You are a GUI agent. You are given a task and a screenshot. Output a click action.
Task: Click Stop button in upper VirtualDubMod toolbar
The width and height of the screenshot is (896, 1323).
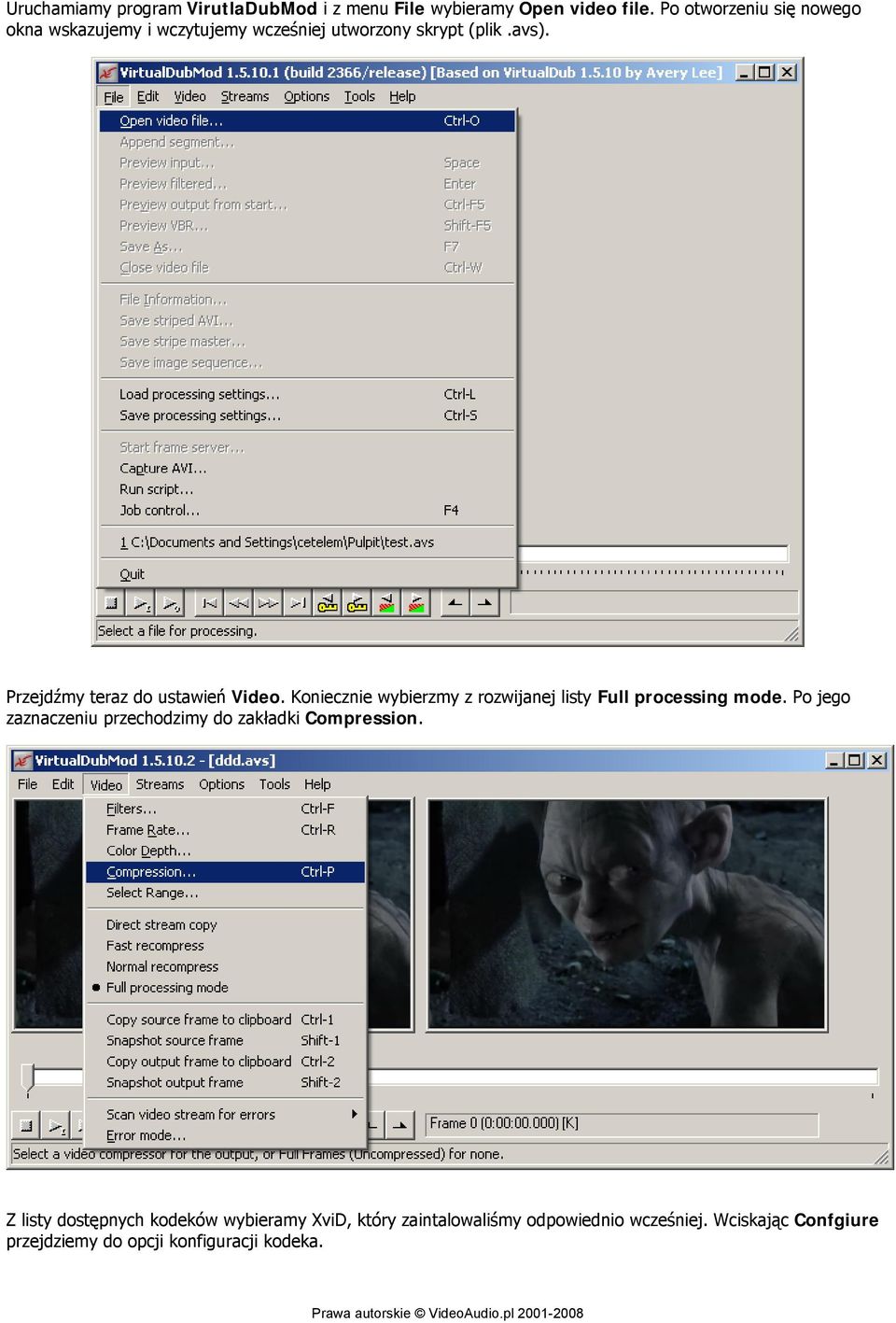111,603
